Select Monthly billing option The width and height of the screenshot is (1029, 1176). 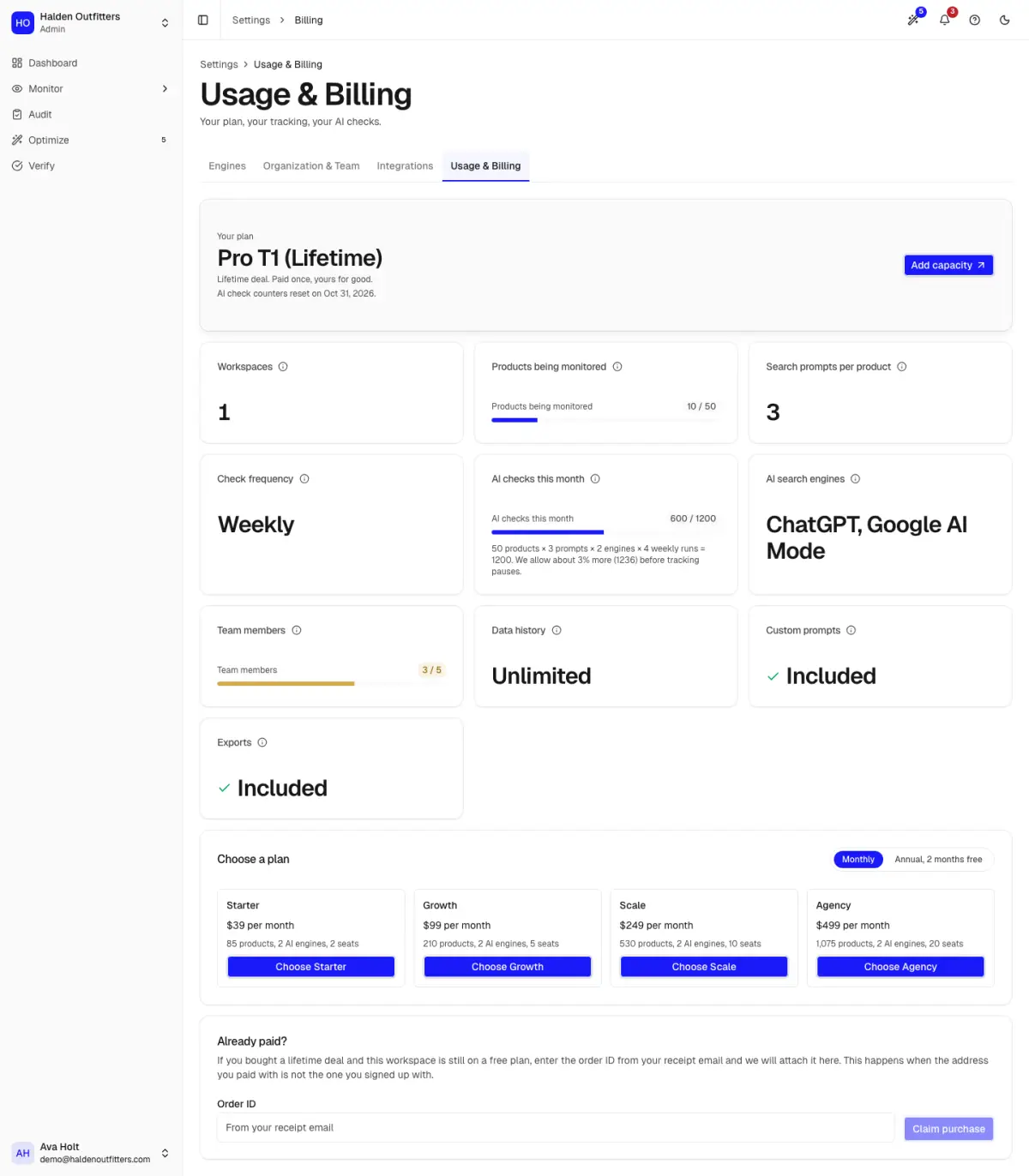[x=858, y=859]
